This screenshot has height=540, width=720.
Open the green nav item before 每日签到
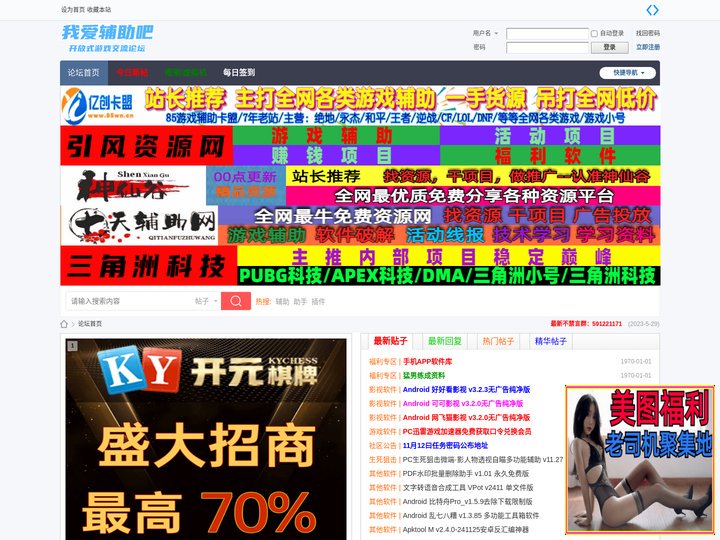(x=186, y=73)
